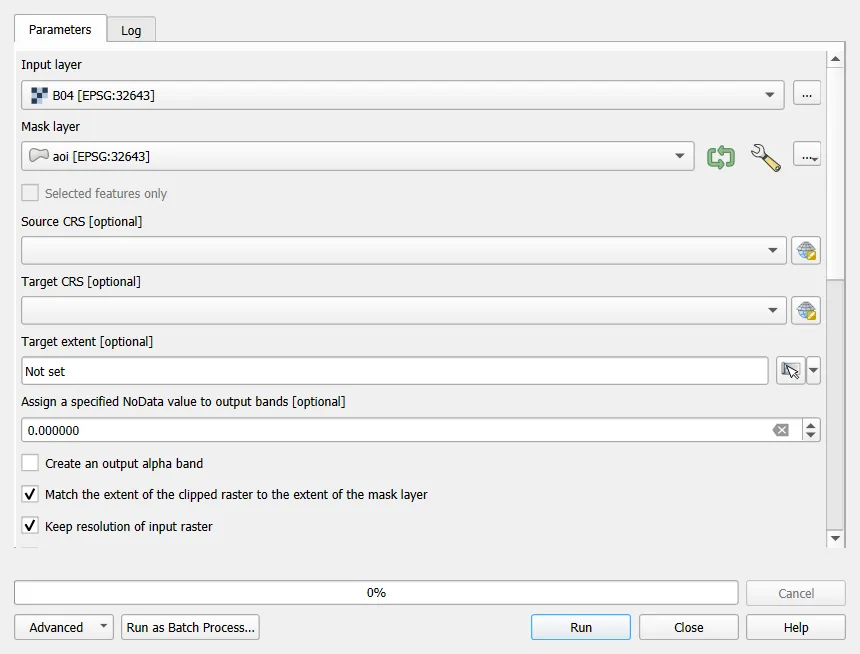The width and height of the screenshot is (860, 654).
Task: Click the Source CRS [optional] label
Action: coord(82,222)
